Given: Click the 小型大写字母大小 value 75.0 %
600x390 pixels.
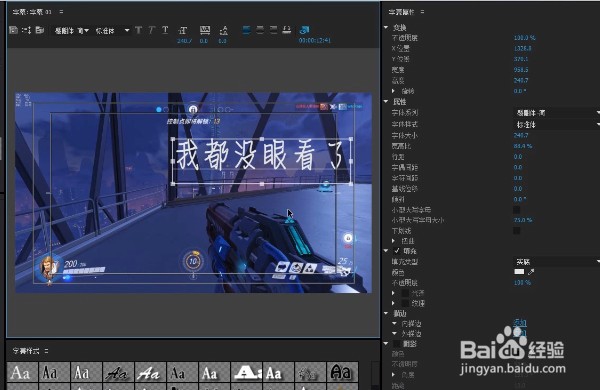Looking at the screenshot, I should pos(523,220).
